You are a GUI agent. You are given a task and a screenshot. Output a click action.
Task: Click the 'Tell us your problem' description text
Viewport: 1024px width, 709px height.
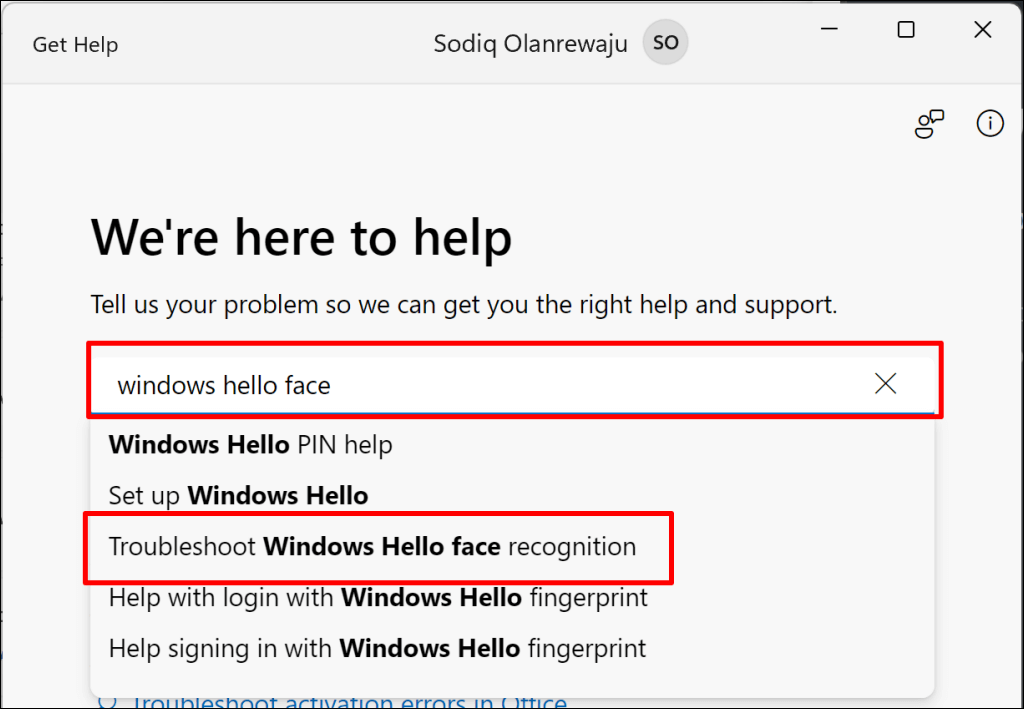[x=464, y=304]
